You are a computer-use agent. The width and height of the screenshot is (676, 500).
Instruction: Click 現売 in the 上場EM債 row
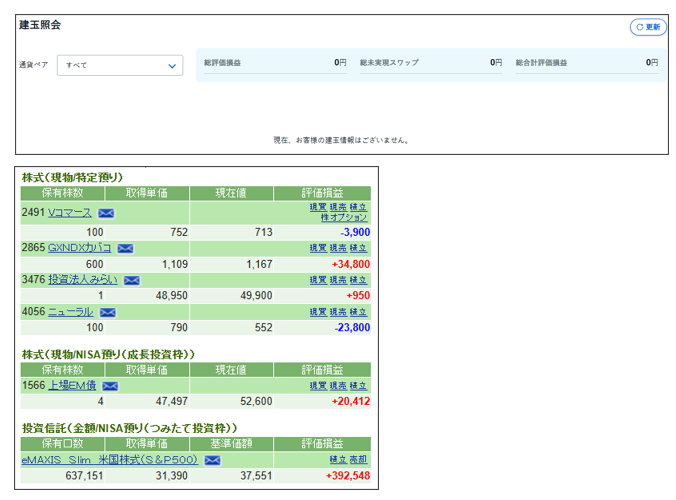point(338,386)
